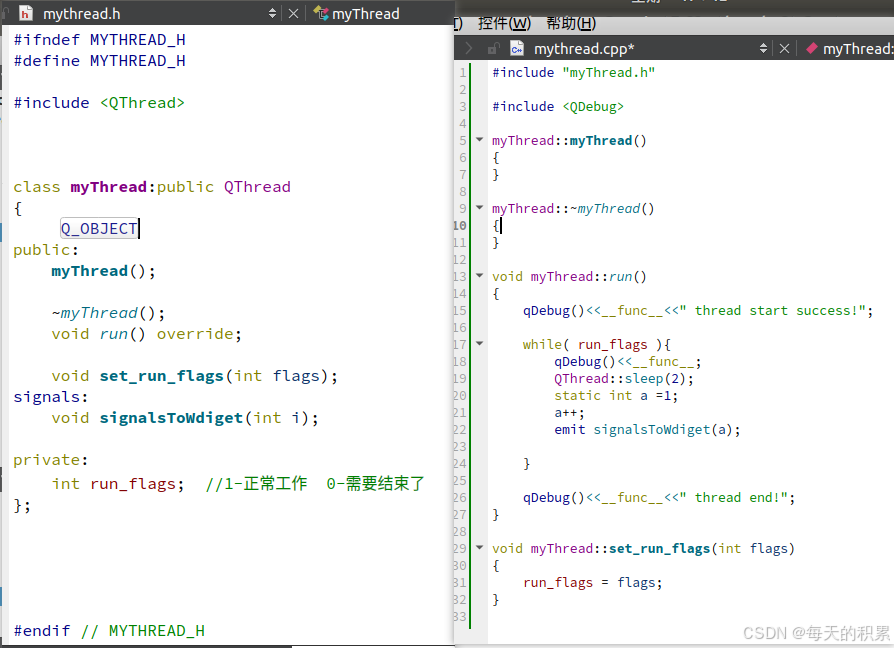The width and height of the screenshot is (894, 648).
Task: Open the mythread.h file selector dropdown arrows
Action: 273,14
